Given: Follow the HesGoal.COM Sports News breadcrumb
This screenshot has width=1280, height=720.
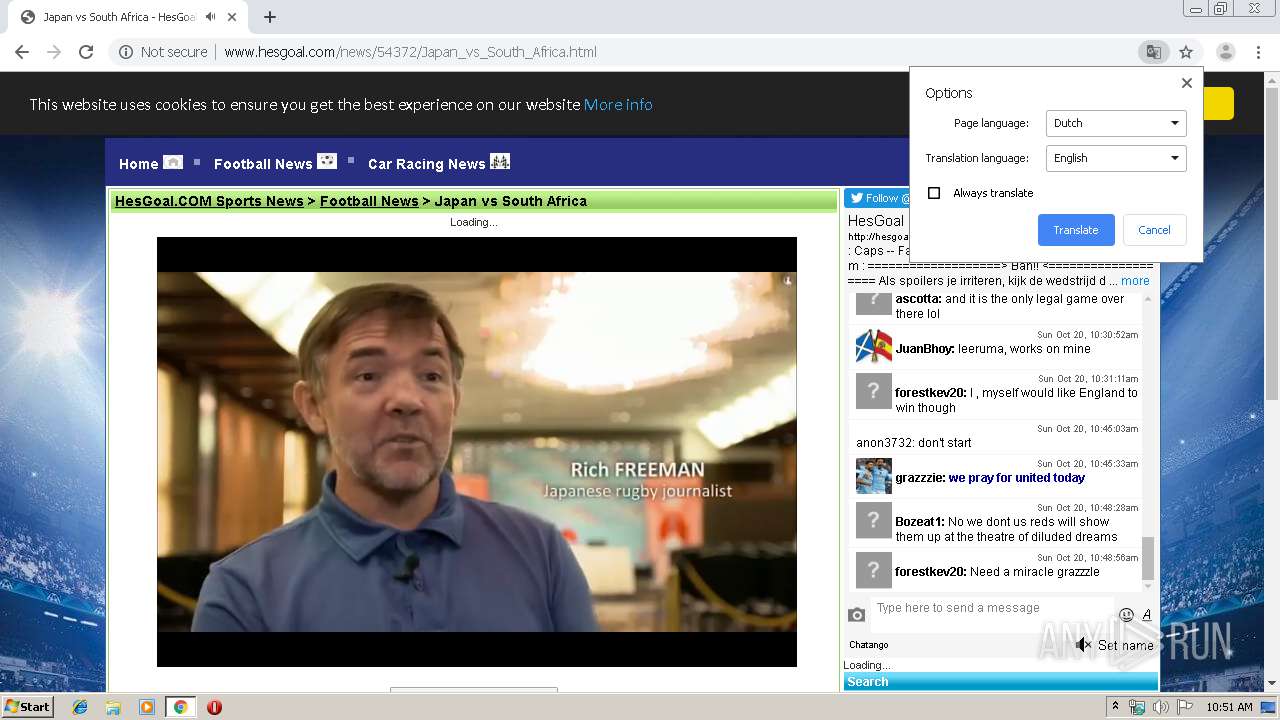Looking at the screenshot, I should point(209,201).
